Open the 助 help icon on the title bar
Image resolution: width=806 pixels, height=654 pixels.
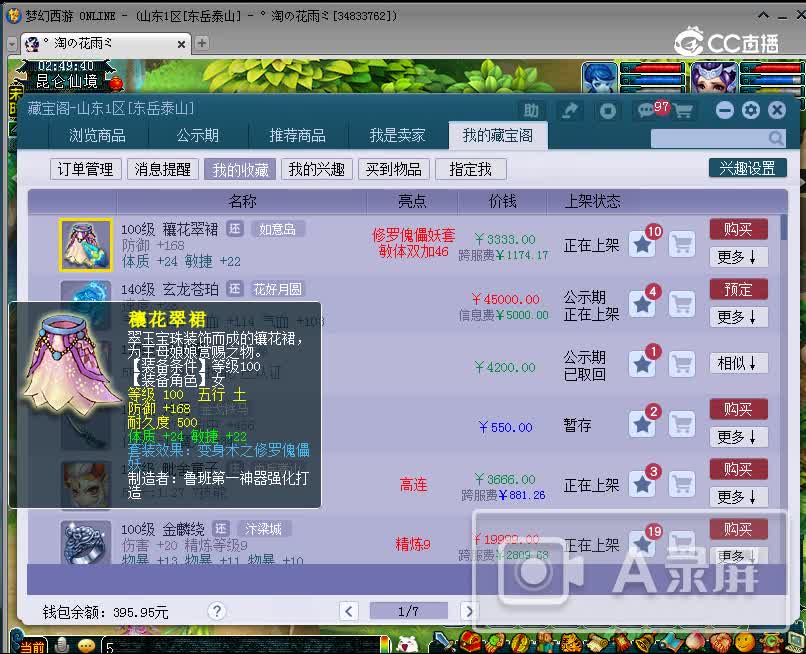pos(533,110)
